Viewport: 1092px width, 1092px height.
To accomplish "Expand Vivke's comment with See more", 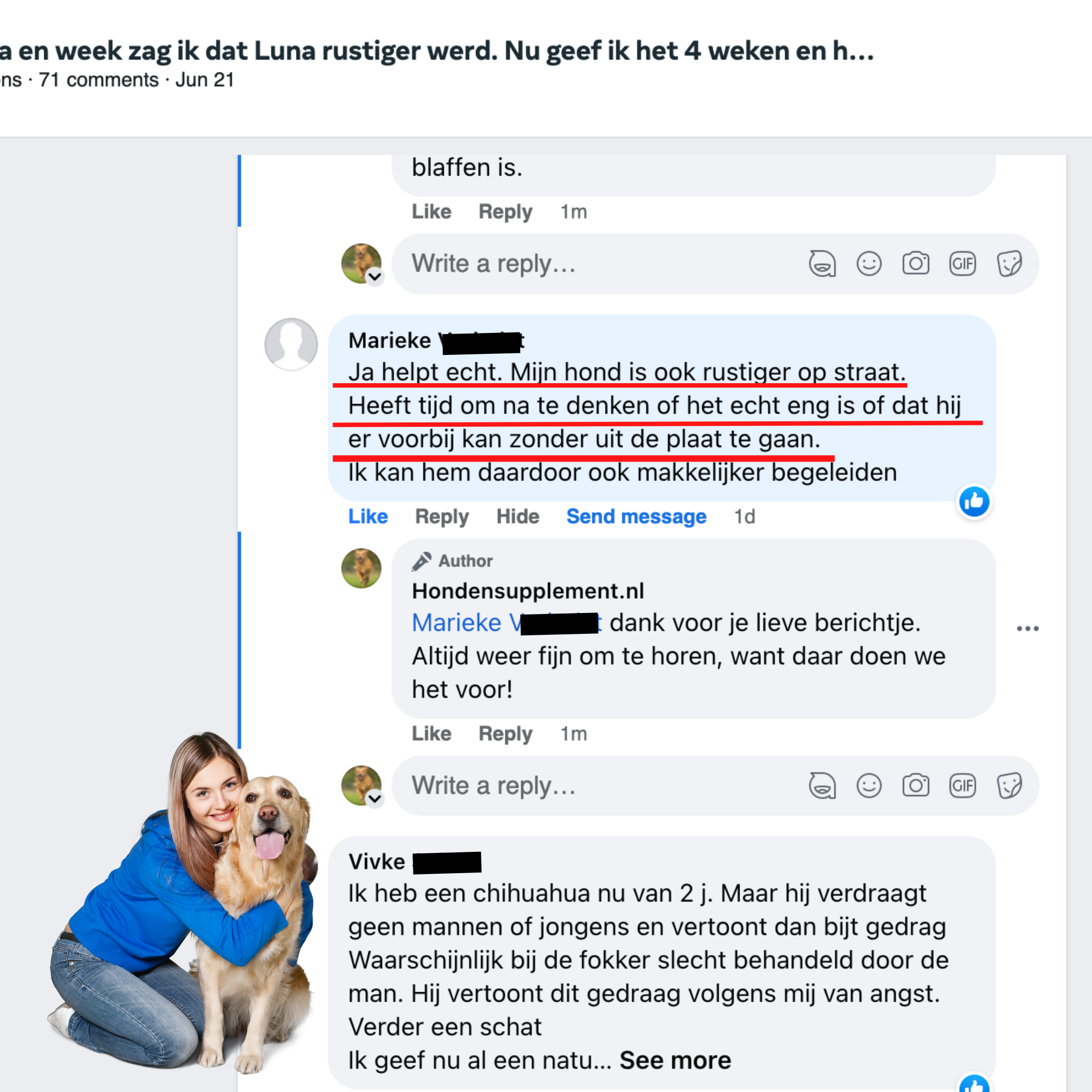I will (675, 1060).
